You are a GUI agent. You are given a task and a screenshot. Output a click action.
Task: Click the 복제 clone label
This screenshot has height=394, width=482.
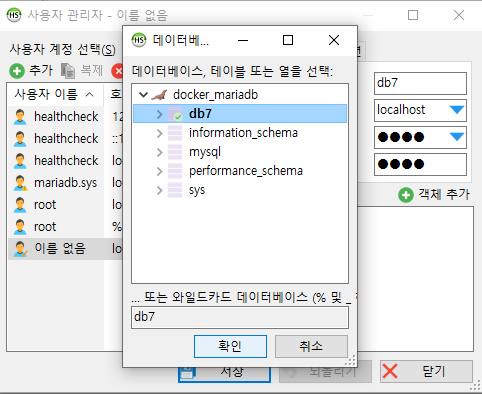point(92,71)
